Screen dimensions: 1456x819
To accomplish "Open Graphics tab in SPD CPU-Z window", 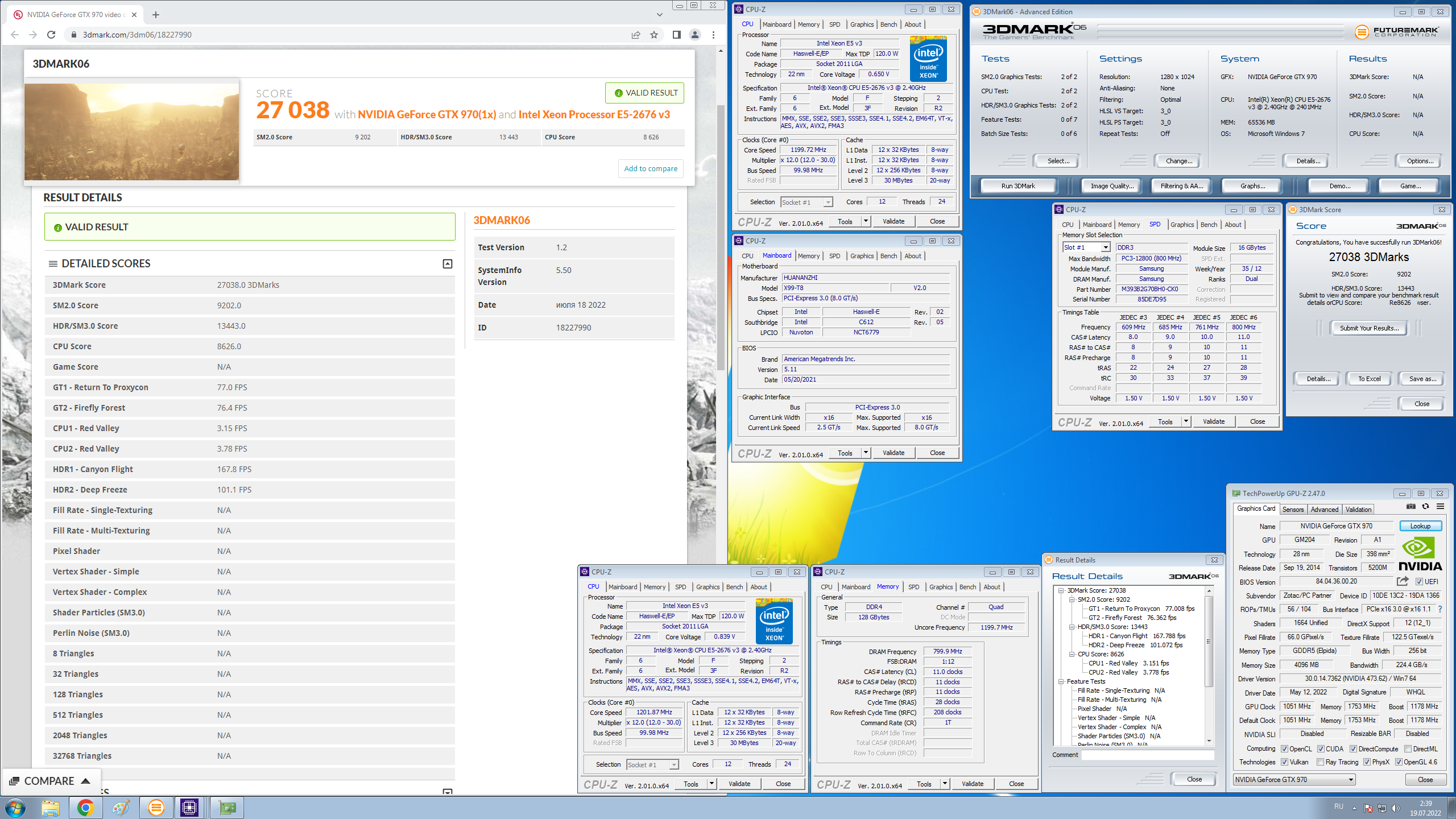I will coord(1182,225).
